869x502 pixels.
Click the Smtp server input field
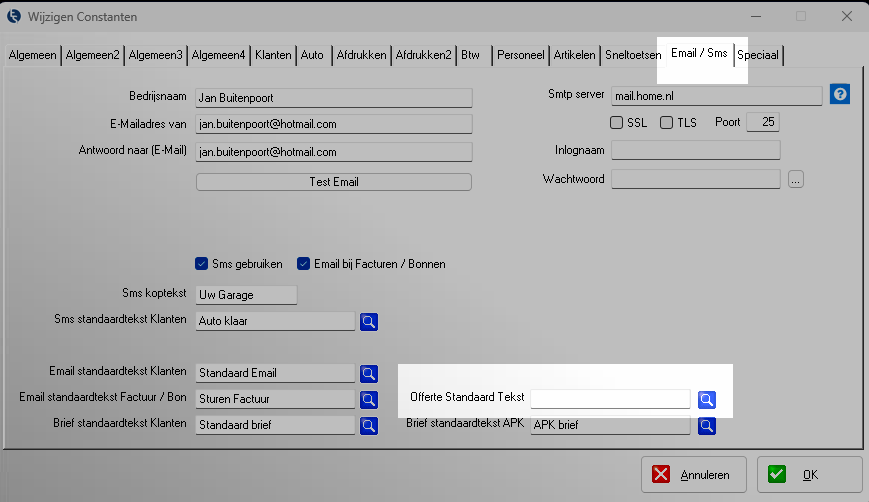(x=716, y=96)
